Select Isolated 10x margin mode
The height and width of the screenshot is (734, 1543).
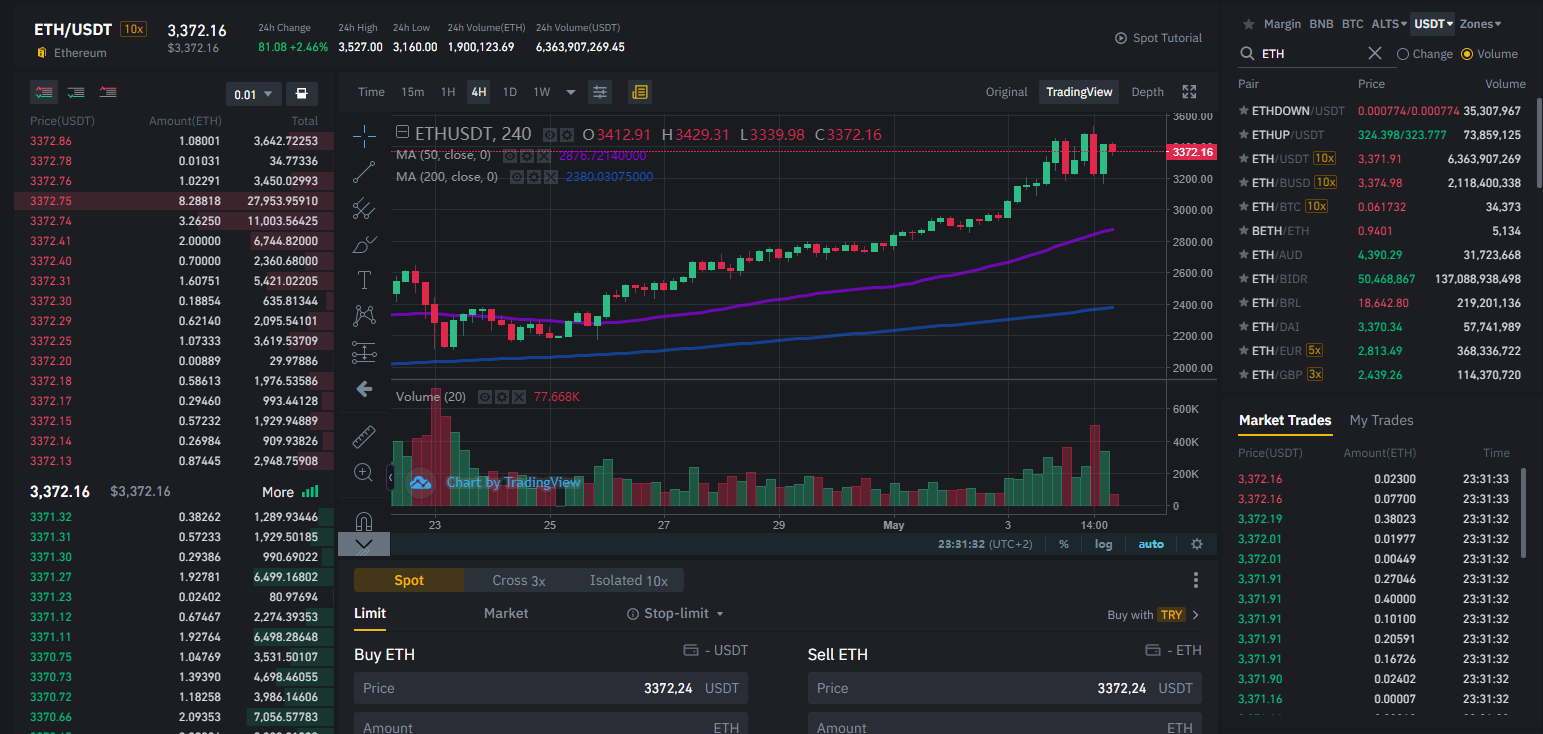point(629,580)
